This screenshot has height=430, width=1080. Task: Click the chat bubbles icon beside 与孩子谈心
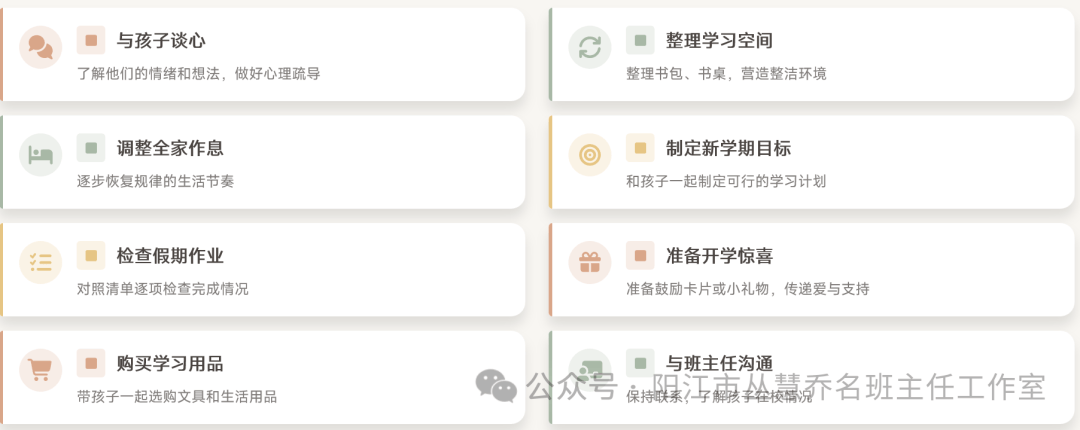tap(41, 47)
